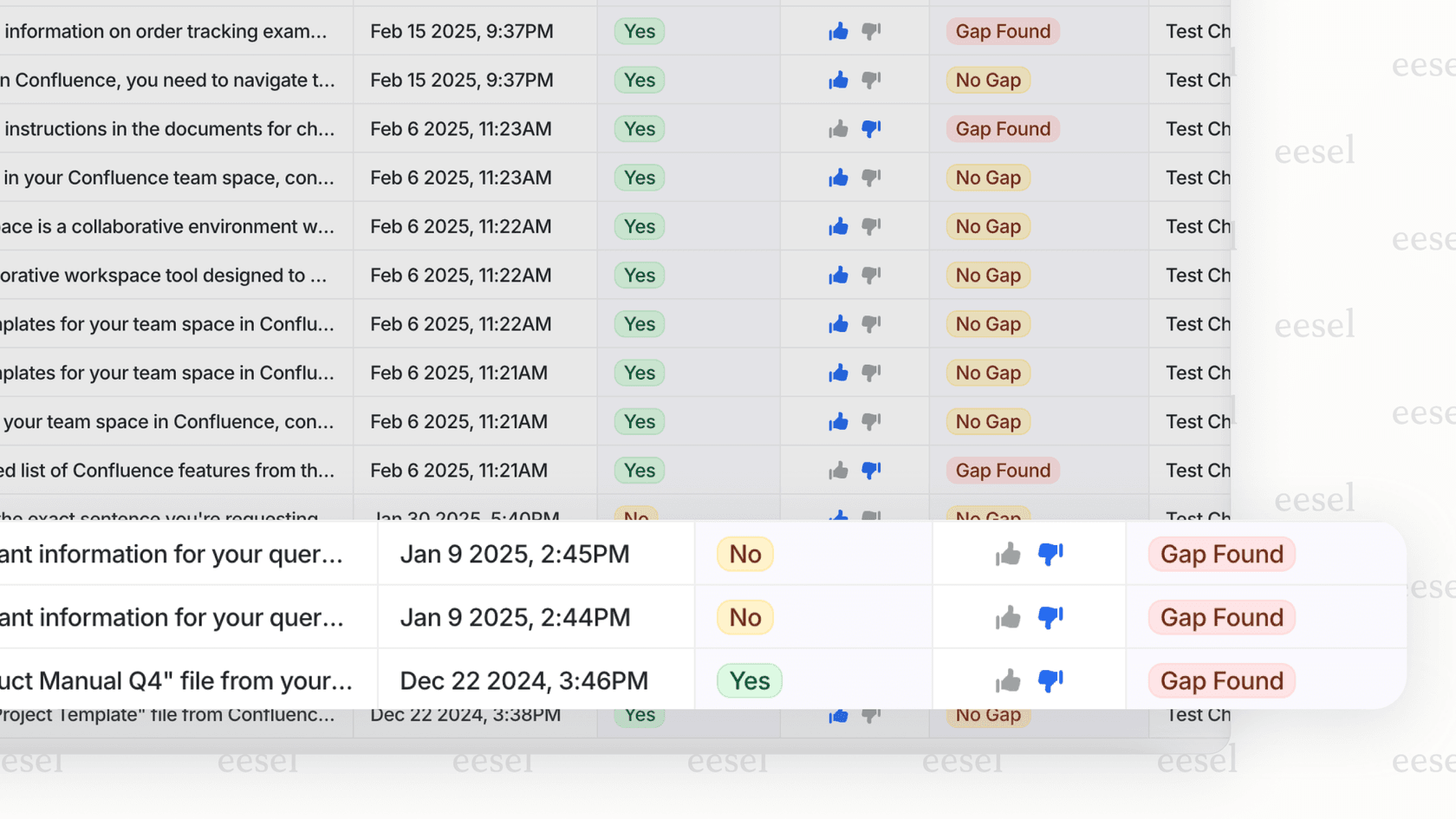Open 'ed list of Confluence features from th...' message
Image resolution: width=1456 pixels, height=819 pixels.
click(x=167, y=471)
